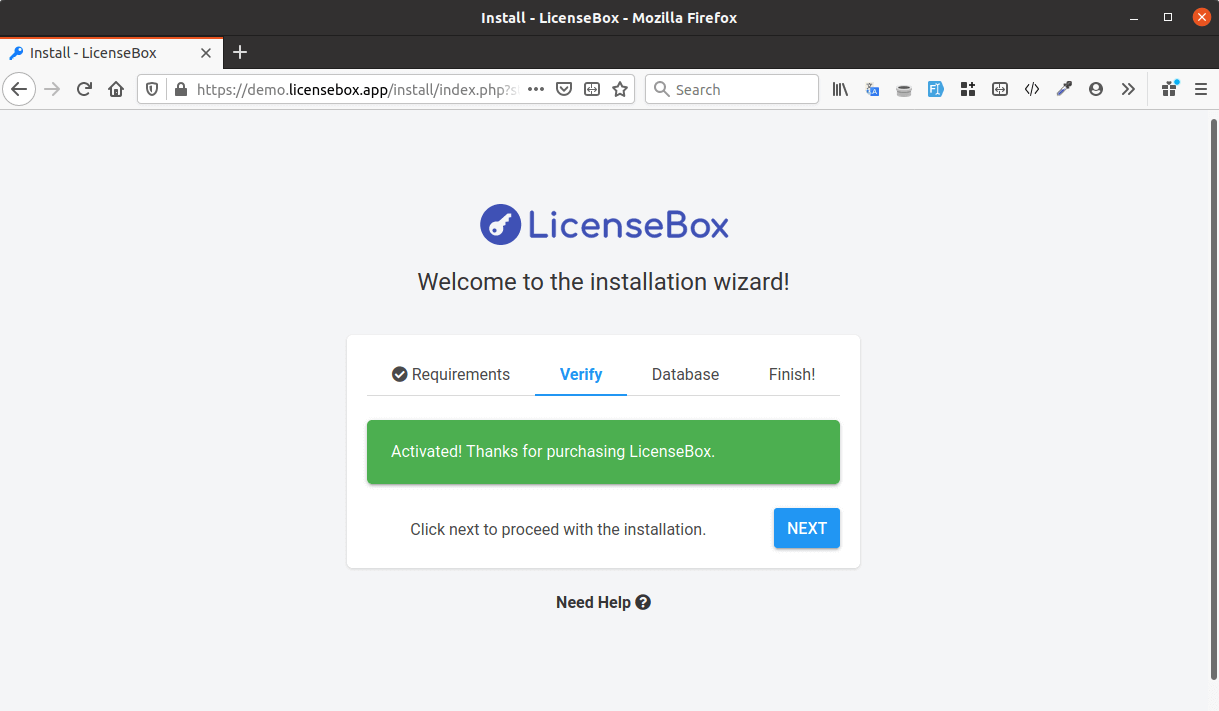Expand page actions three-dot menu

(x=536, y=89)
